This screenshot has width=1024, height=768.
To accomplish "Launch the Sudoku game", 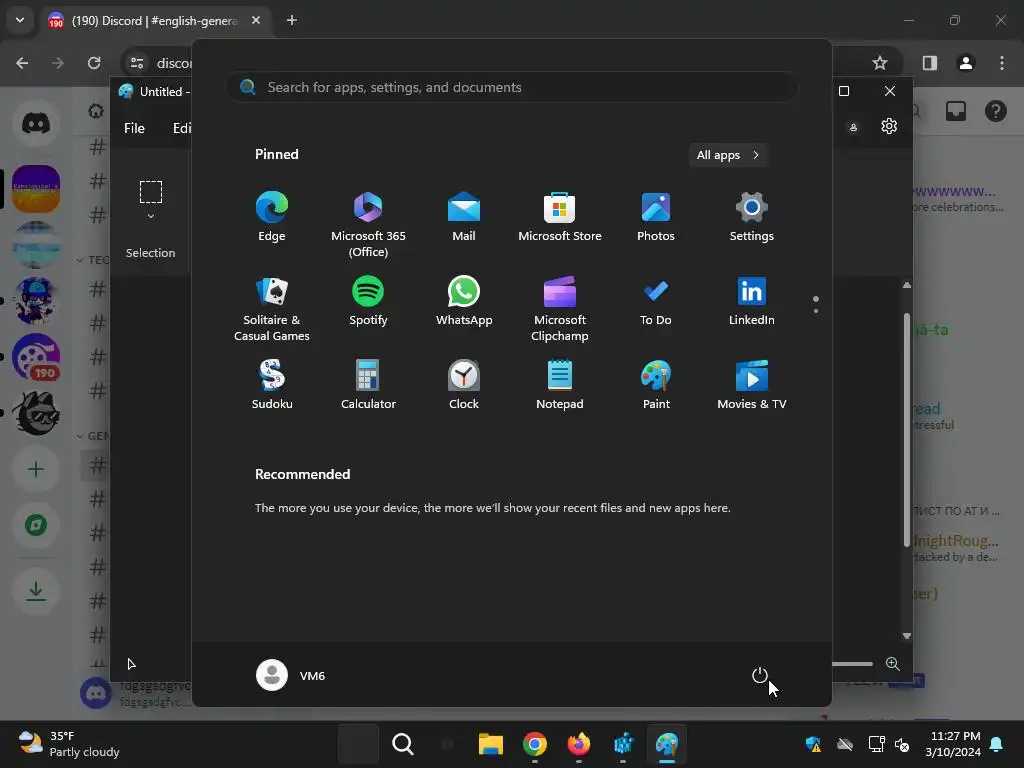I will 272,385.
